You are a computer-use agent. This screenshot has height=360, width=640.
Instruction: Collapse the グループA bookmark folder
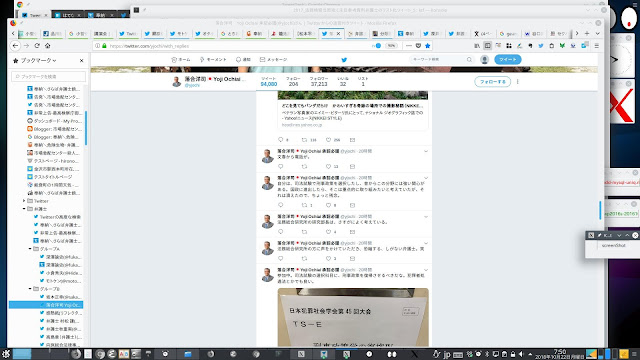point(30,249)
